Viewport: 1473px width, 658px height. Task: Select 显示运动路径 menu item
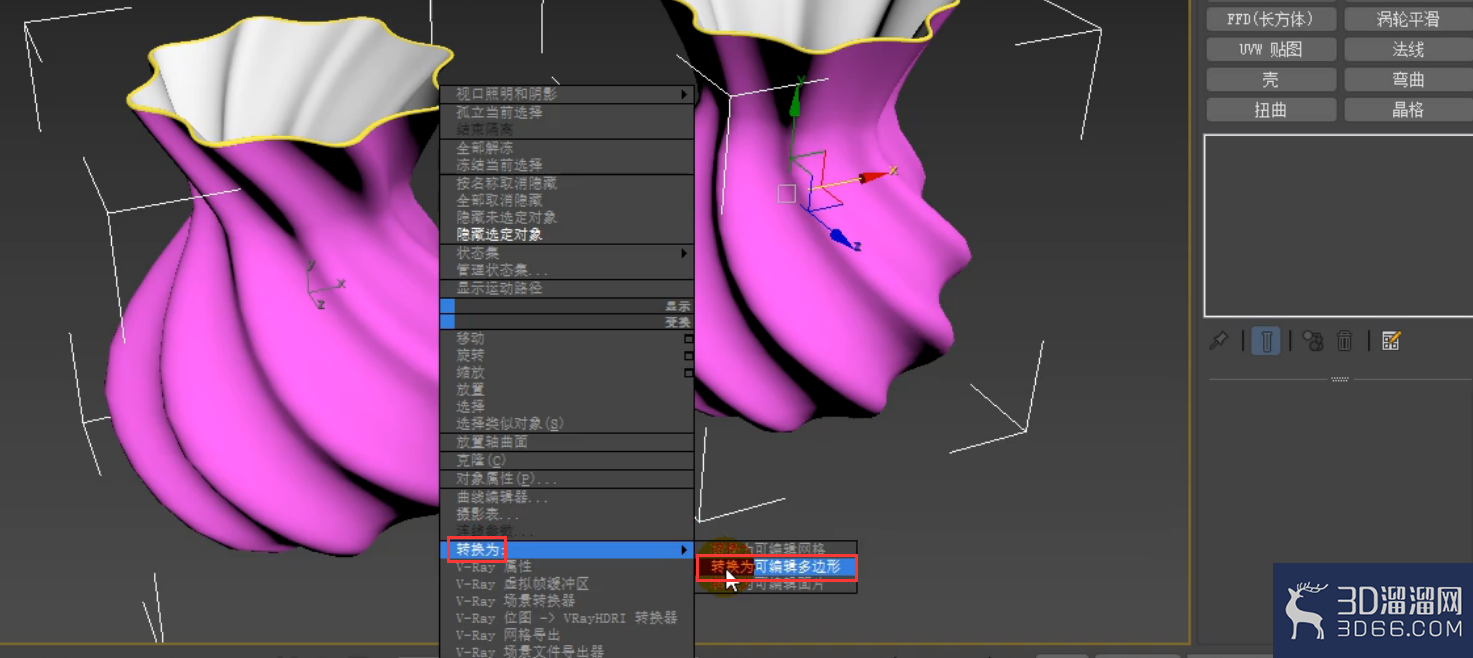567,289
